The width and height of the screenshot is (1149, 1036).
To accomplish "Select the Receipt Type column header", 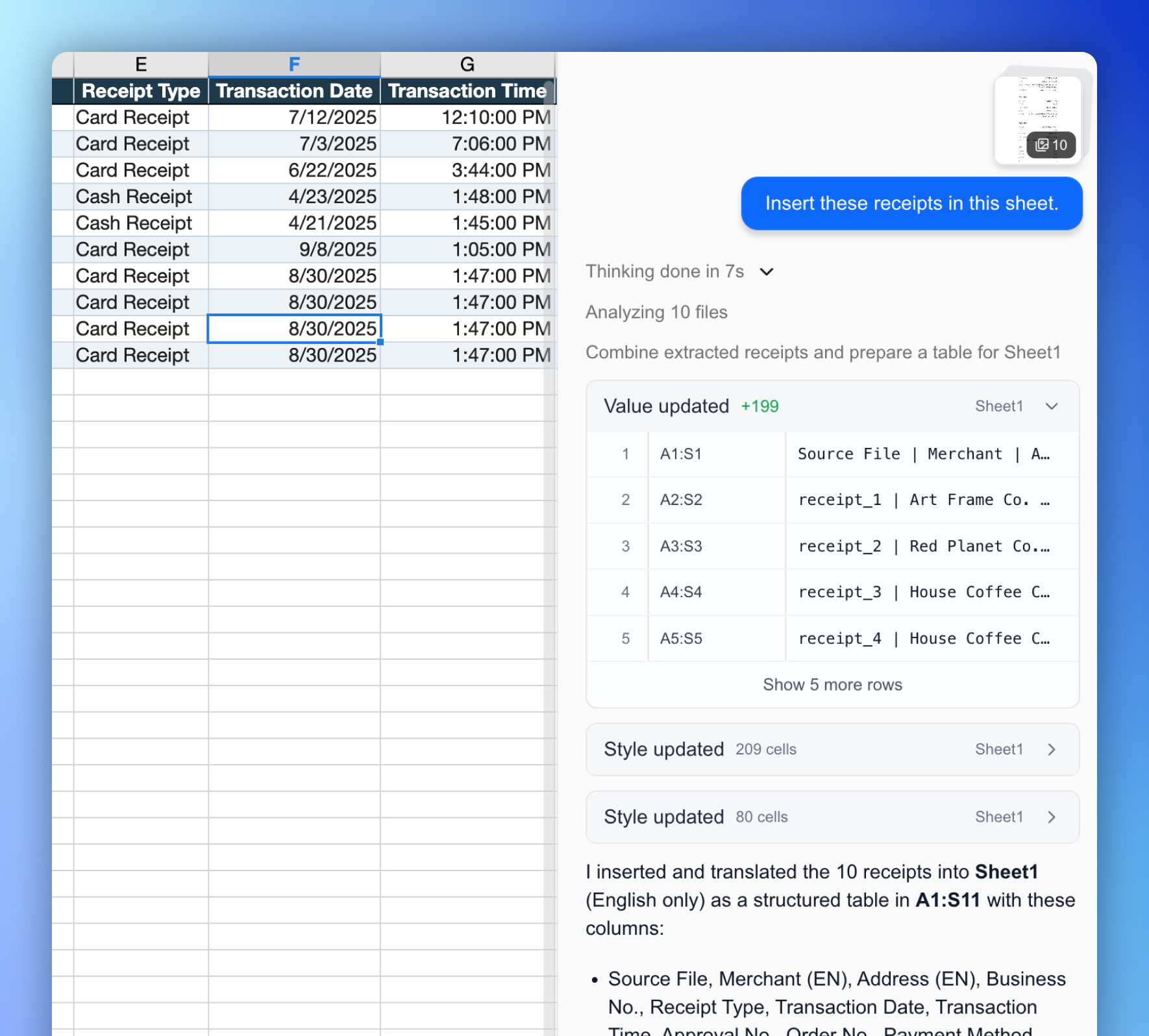I will (x=140, y=91).
